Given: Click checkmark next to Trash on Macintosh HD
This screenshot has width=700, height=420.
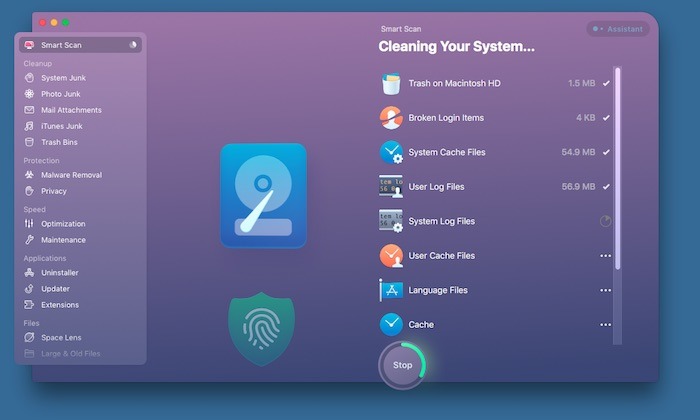Looking at the screenshot, I should [606, 83].
